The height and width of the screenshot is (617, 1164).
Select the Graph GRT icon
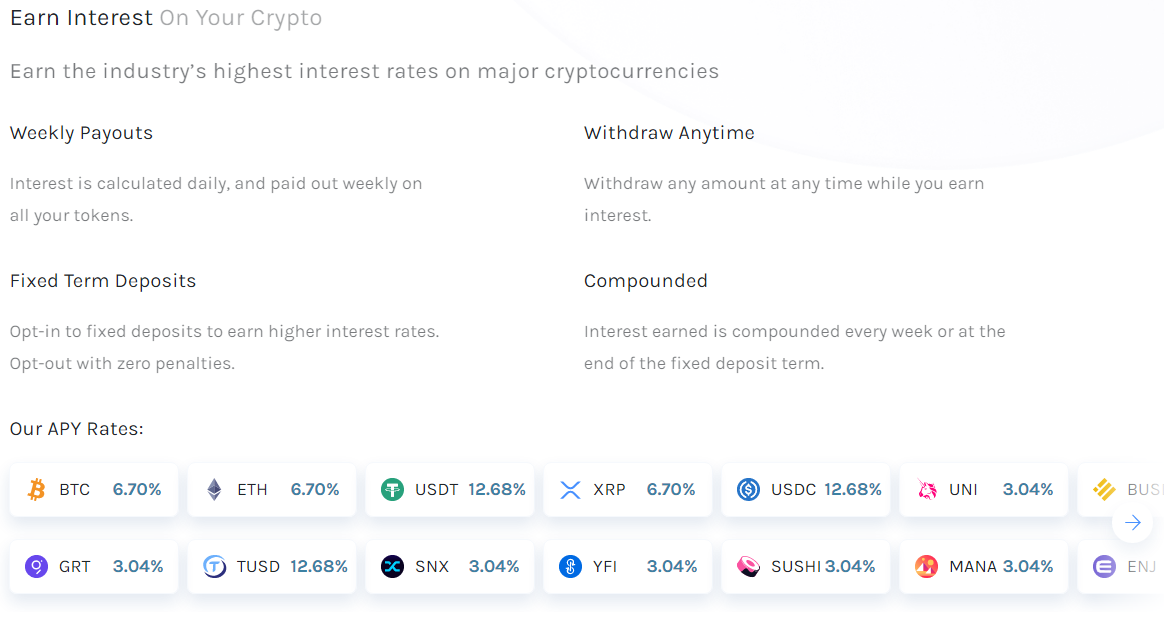(x=37, y=566)
